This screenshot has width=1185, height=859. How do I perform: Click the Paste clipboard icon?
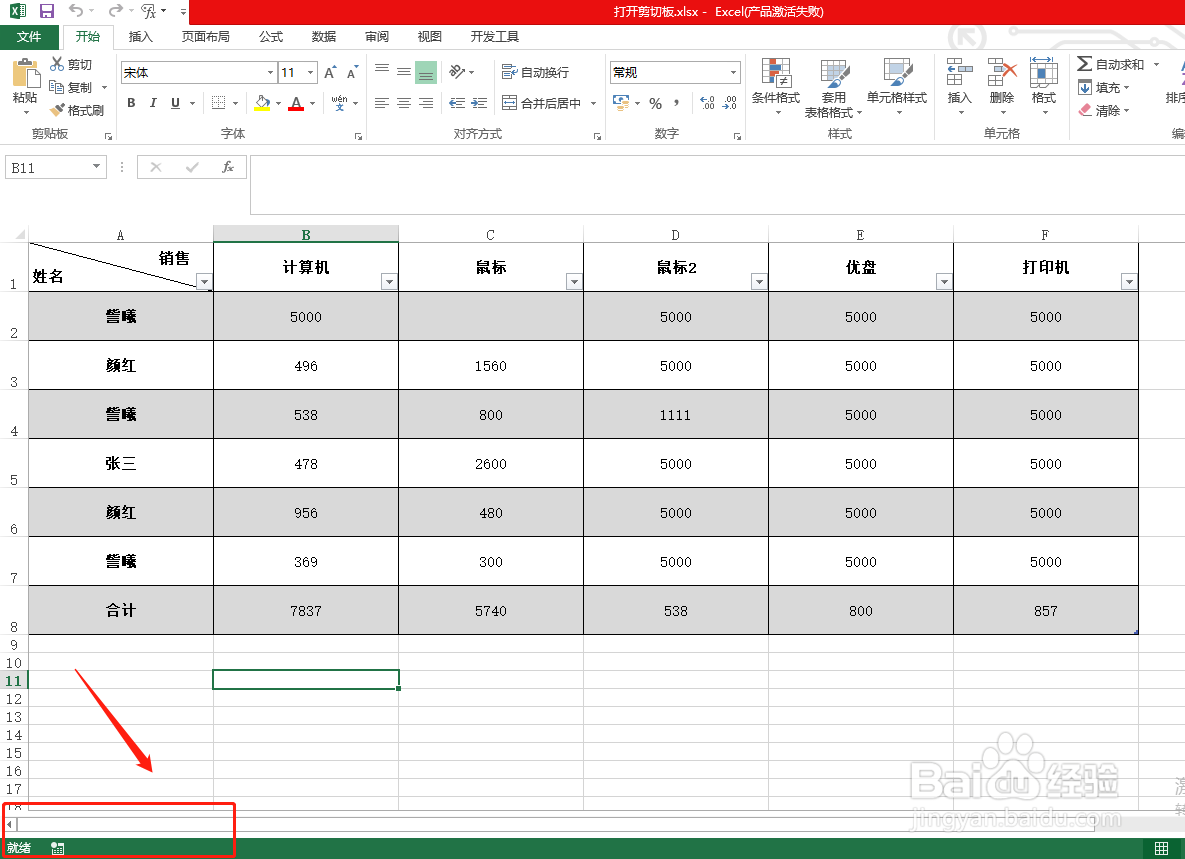tap(25, 74)
